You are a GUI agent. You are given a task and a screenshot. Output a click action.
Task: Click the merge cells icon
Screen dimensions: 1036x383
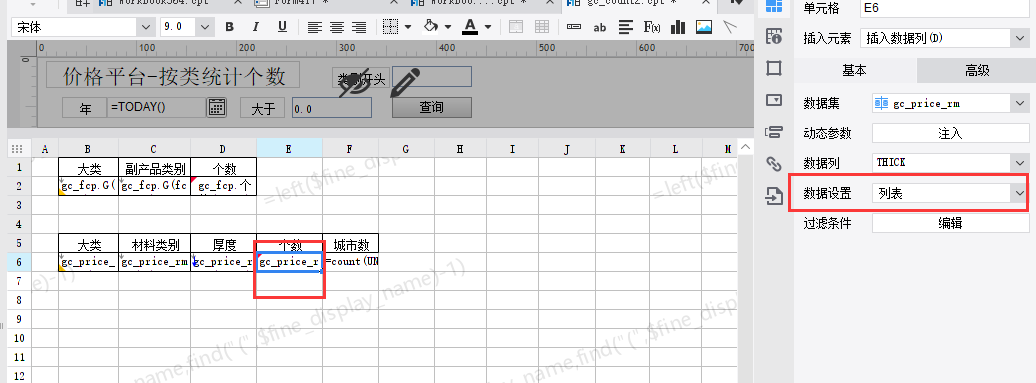click(515, 27)
